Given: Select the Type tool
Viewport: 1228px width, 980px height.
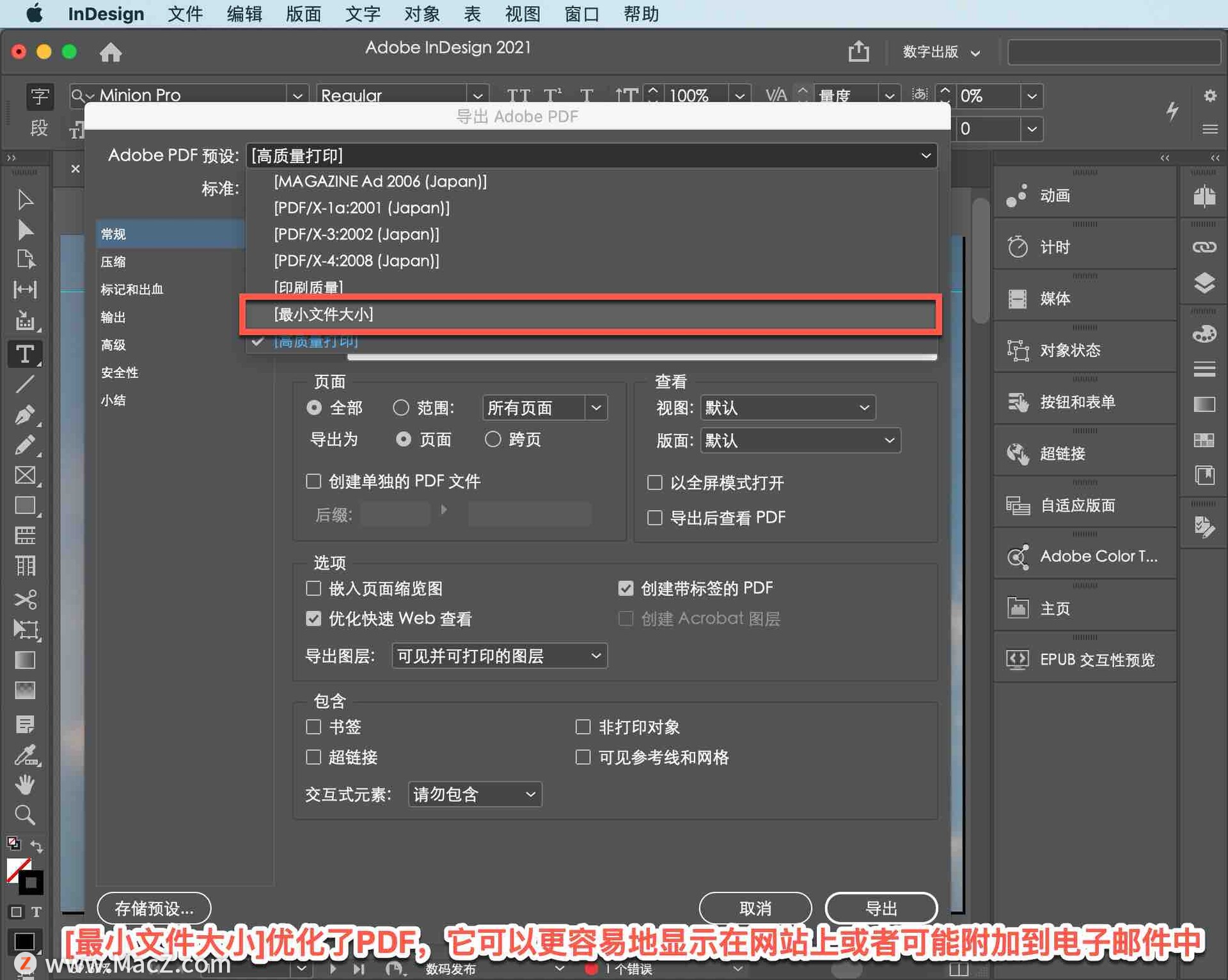Looking at the screenshot, I should coord(25,354).
